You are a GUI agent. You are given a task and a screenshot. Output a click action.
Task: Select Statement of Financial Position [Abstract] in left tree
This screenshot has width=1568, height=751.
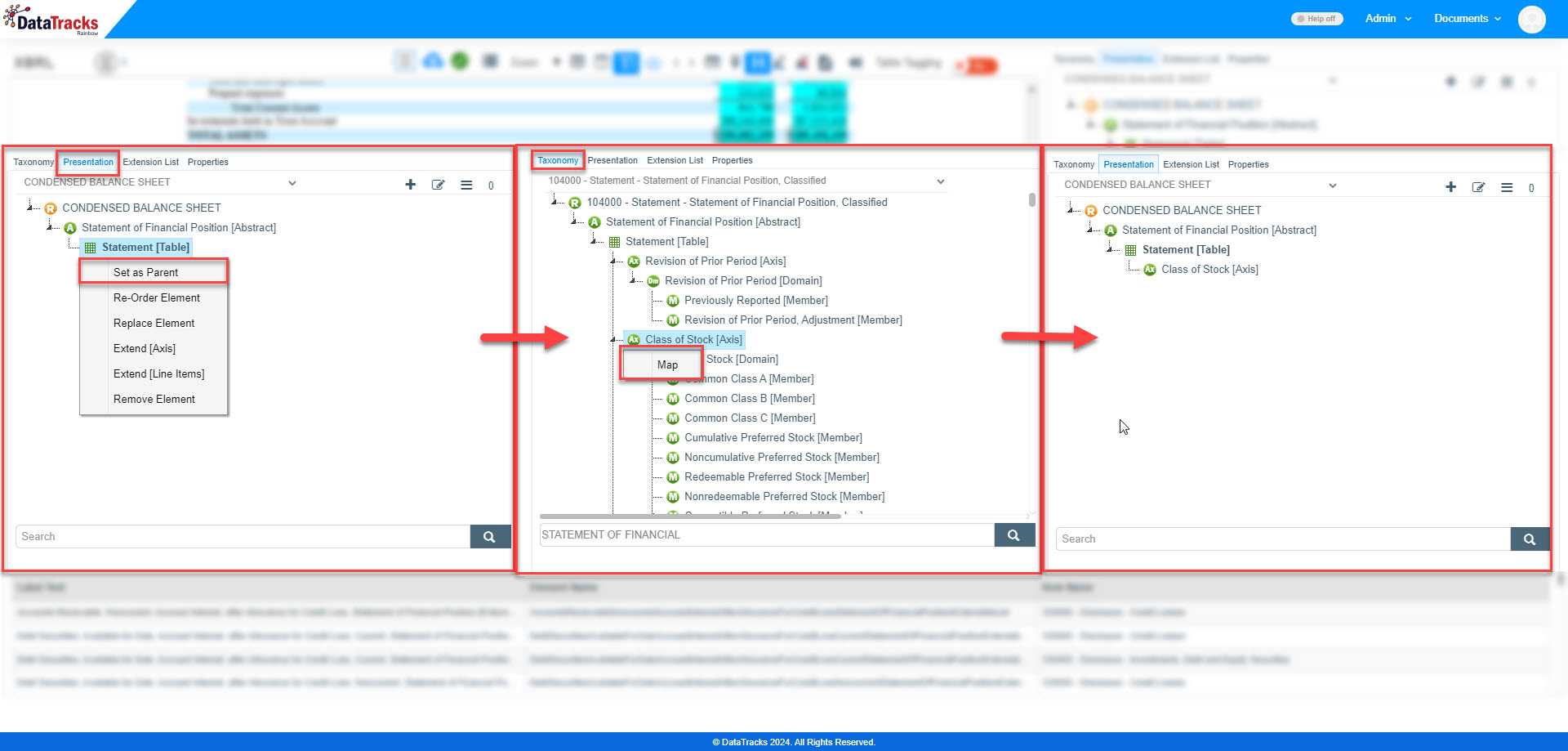179,228
